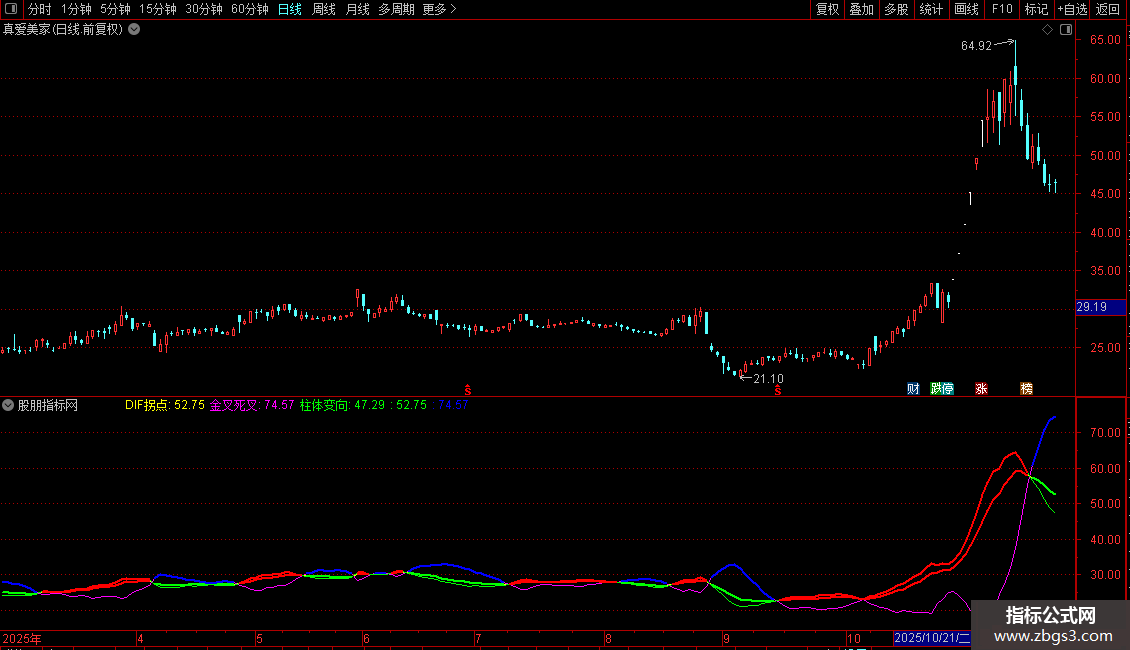
Task: Click month 6 marker on time axis
Action: [366, 639]
